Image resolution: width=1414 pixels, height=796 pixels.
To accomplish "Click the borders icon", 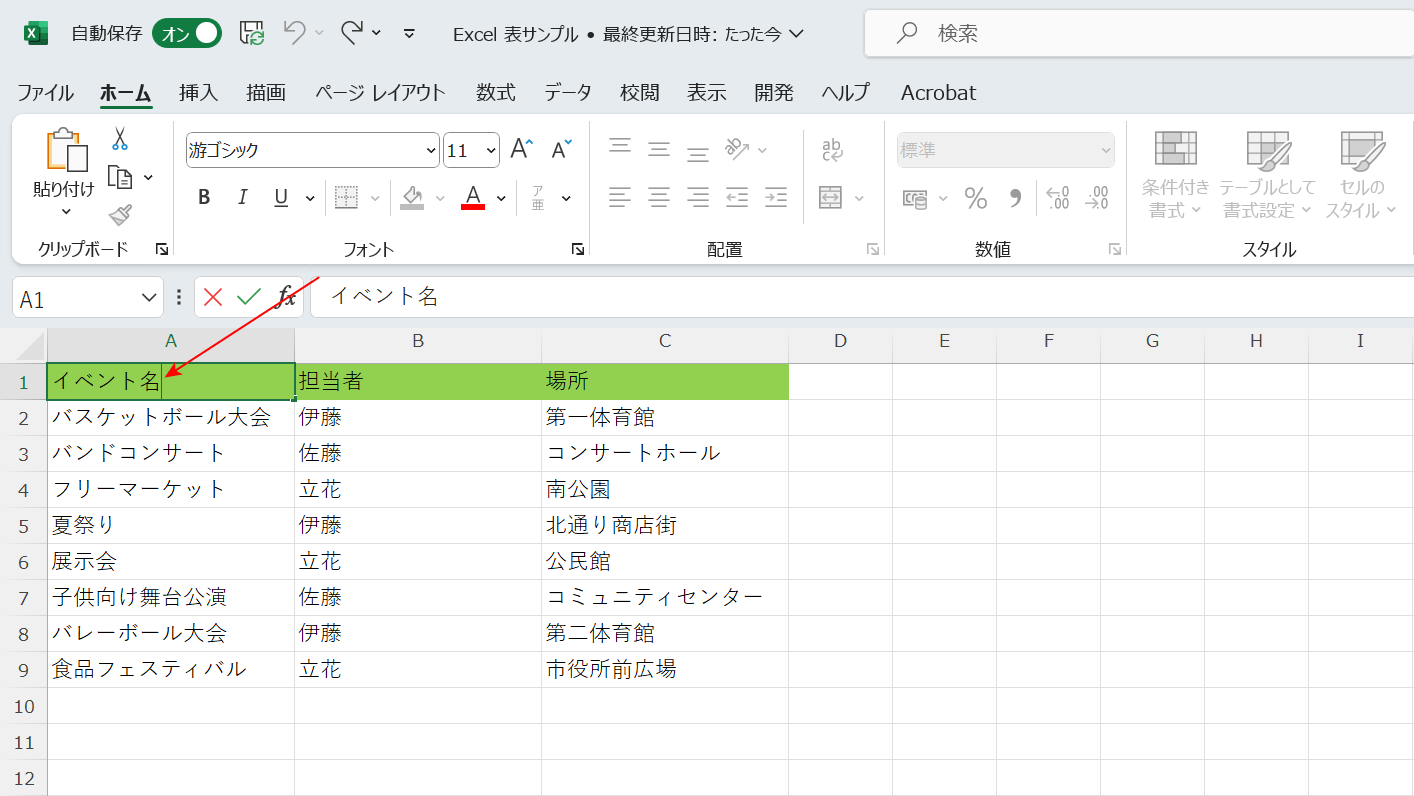I will [x=346, y=198].
